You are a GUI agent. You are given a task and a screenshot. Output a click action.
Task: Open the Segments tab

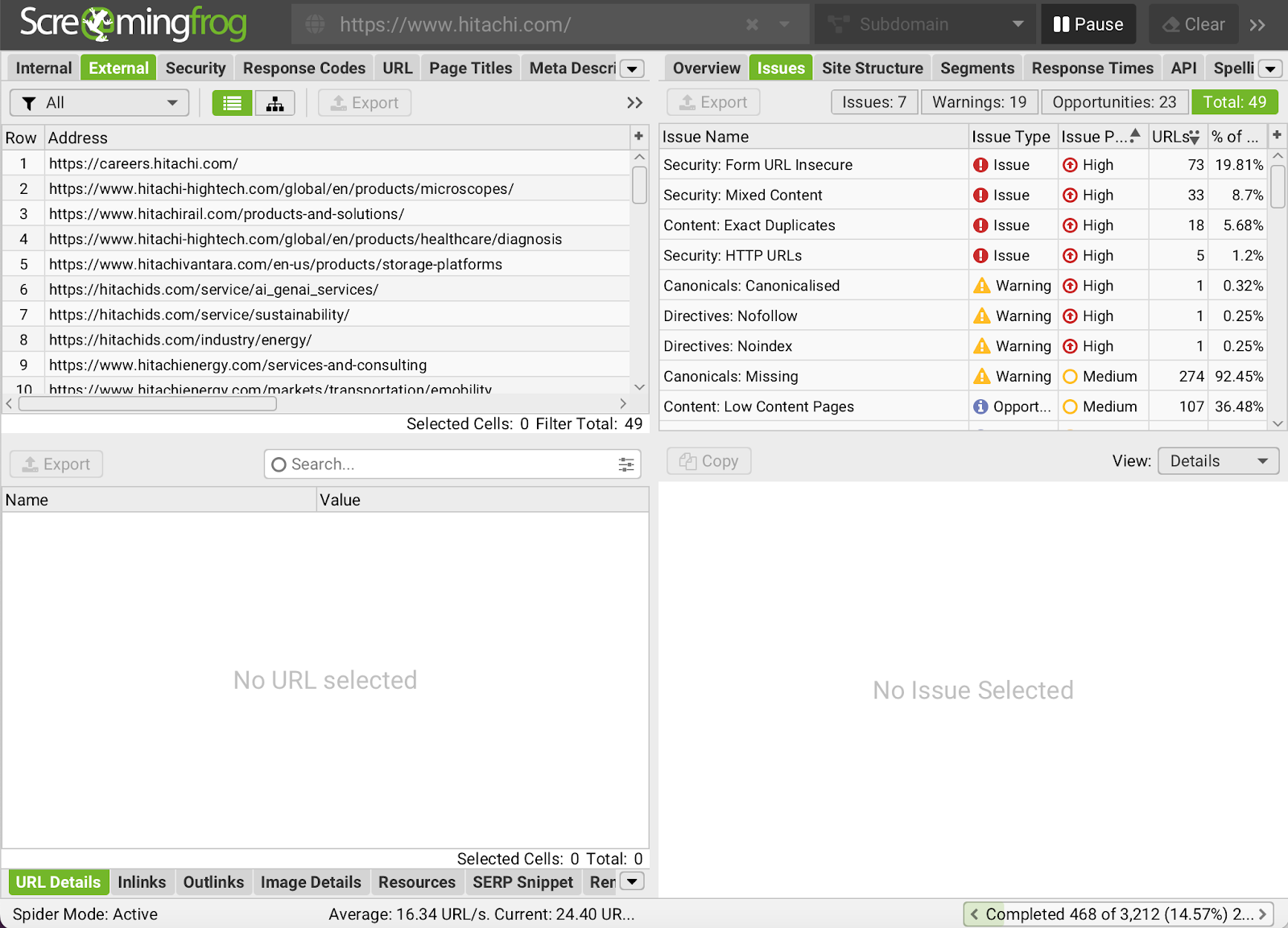tap(977, 68)
